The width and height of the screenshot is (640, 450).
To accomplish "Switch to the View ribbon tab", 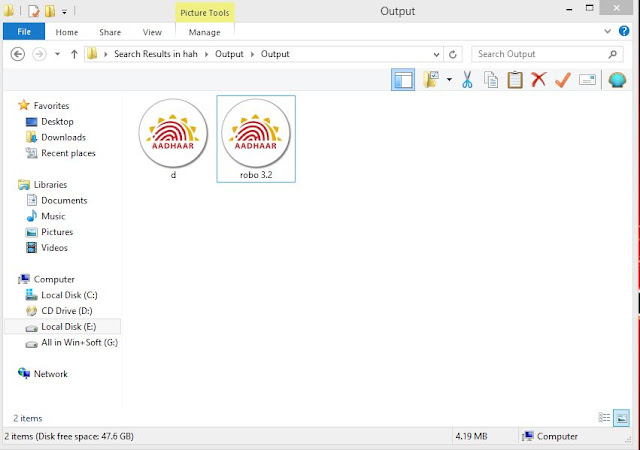I will coord(152,32).
